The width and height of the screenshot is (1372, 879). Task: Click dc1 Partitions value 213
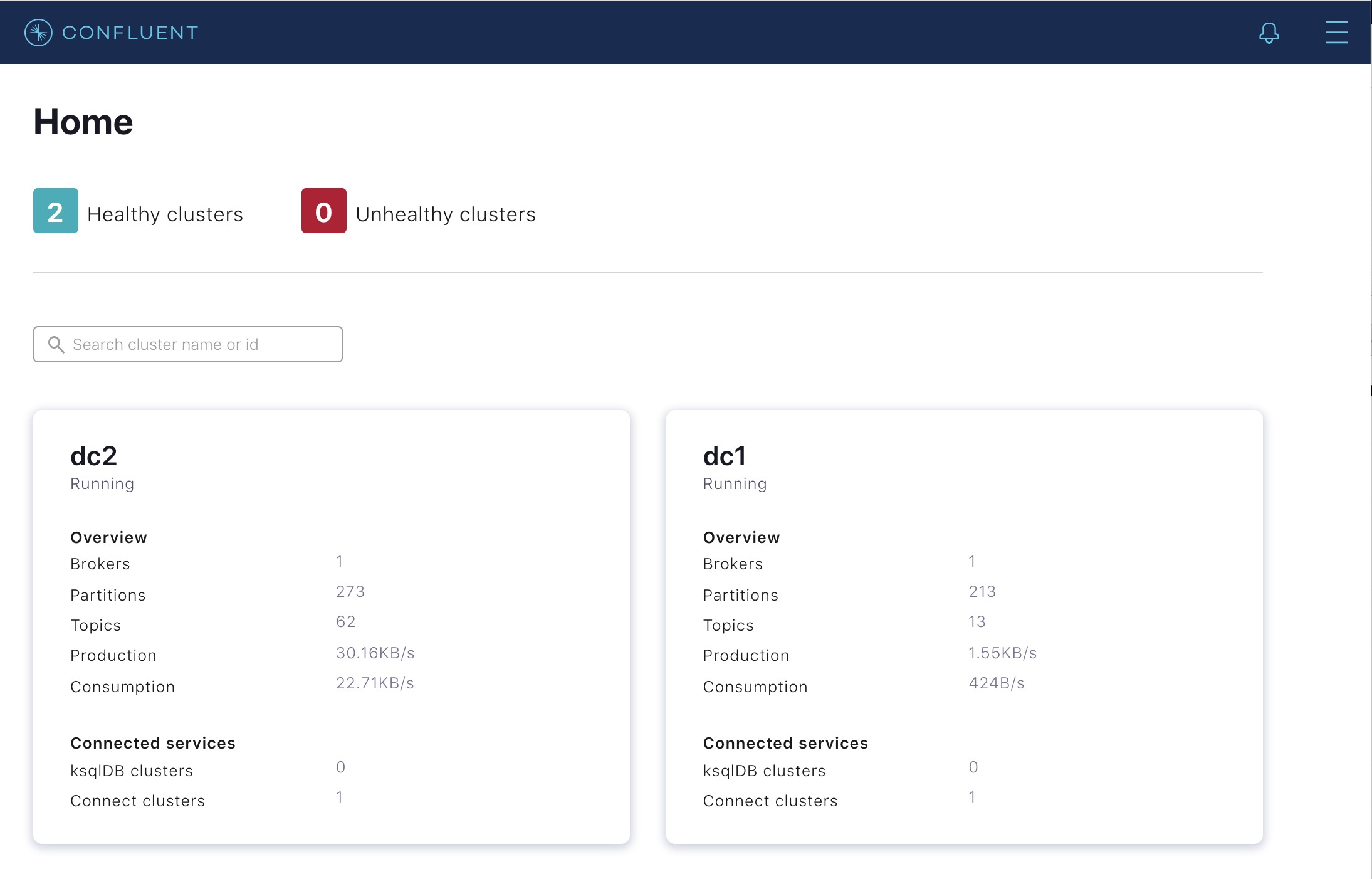982,592
